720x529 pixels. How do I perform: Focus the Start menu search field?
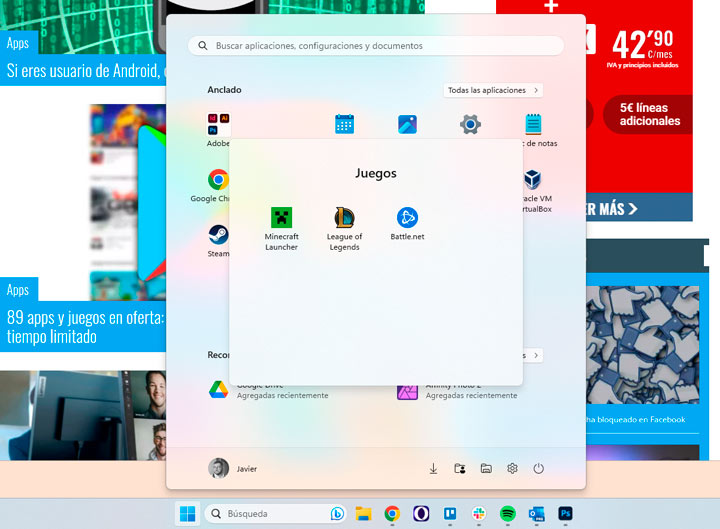(x=376, y=45)
